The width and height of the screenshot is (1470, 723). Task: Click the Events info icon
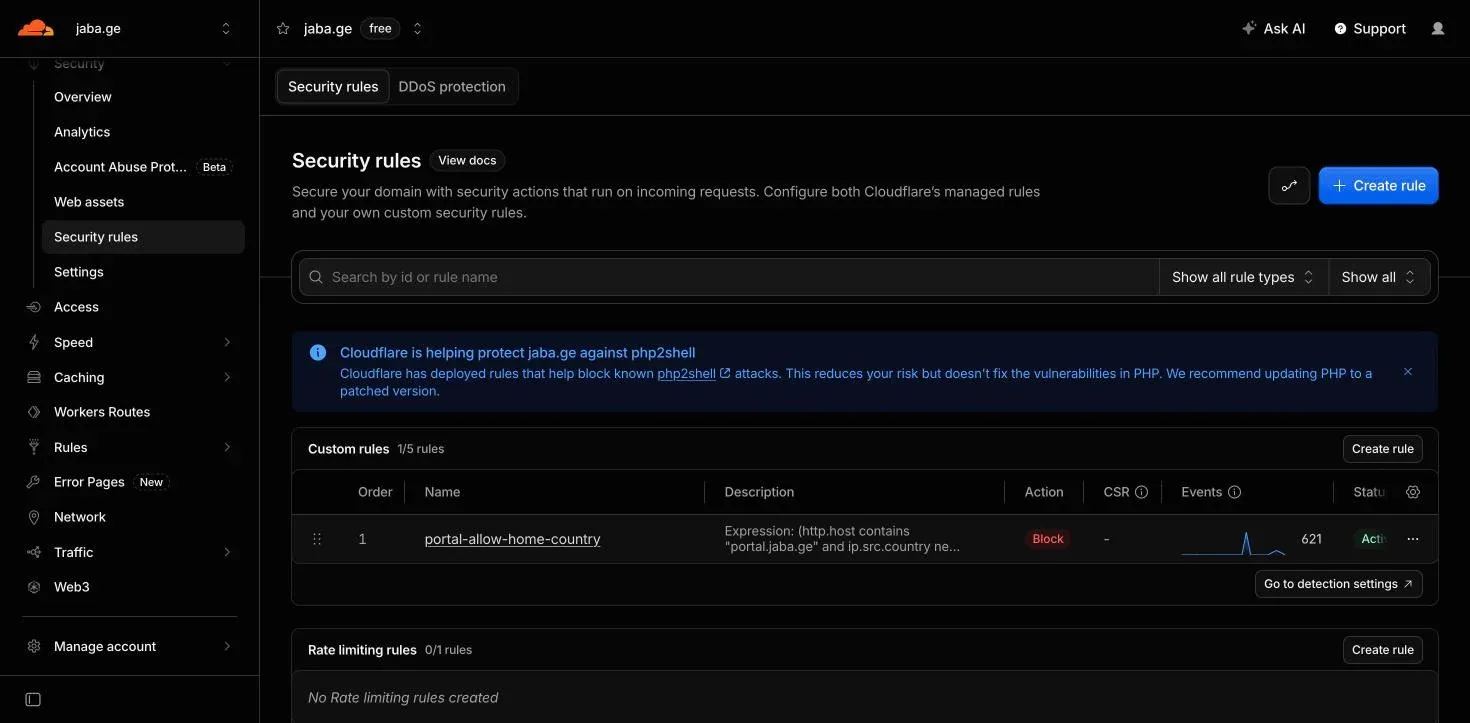pos(1234,492)
